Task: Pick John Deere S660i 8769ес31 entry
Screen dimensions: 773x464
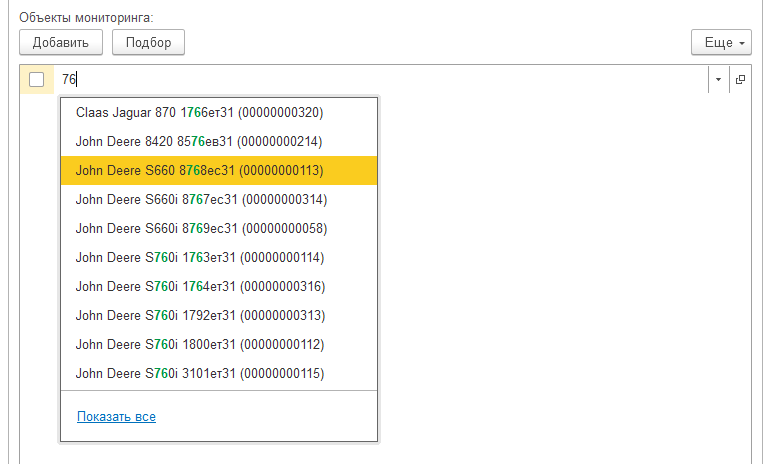Action: tap(201, 228)
